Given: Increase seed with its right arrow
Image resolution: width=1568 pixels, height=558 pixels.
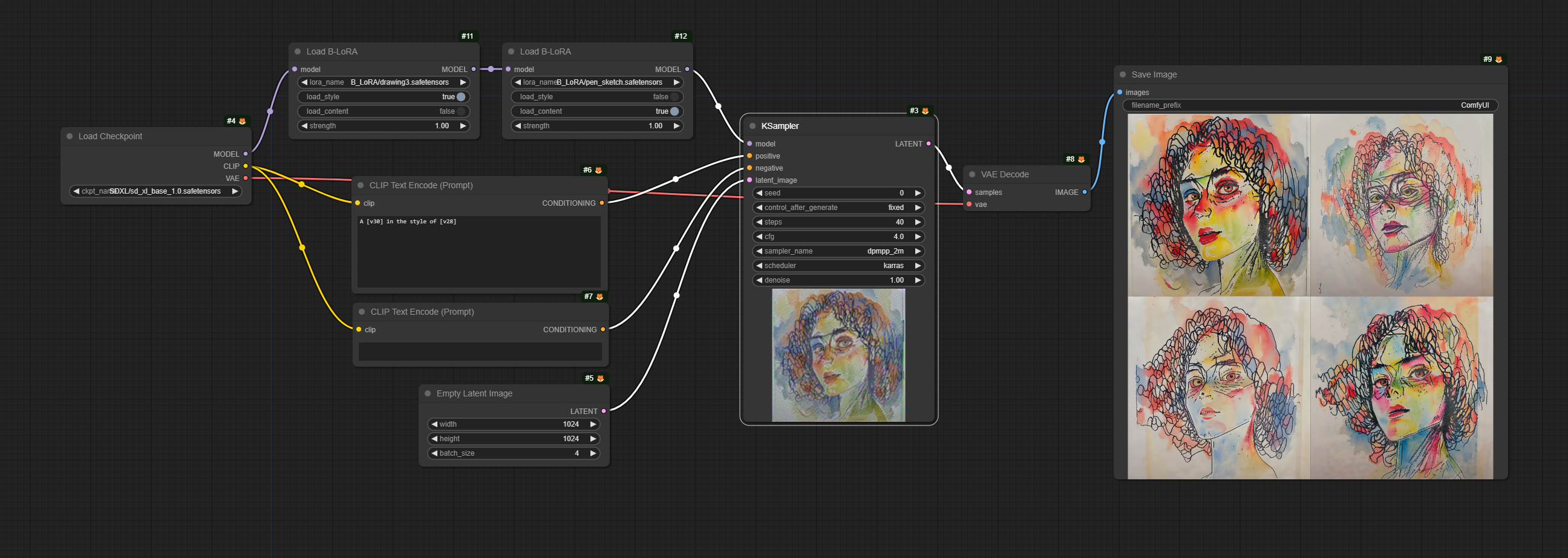Looking at the screenshot, I should click(x=918, y=193).
